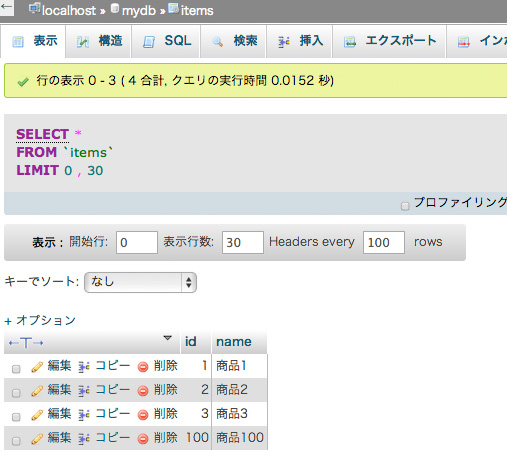
Task: Select the checkbox for row id 1
Action: tap(16, 369)
